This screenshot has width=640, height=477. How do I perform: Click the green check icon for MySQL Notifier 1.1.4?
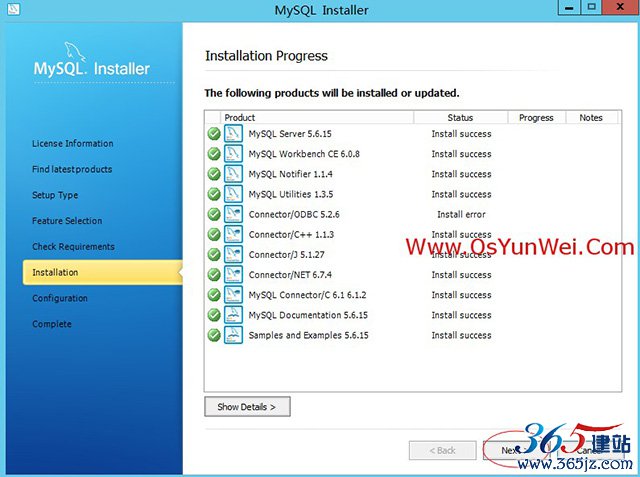pos(214,174)
